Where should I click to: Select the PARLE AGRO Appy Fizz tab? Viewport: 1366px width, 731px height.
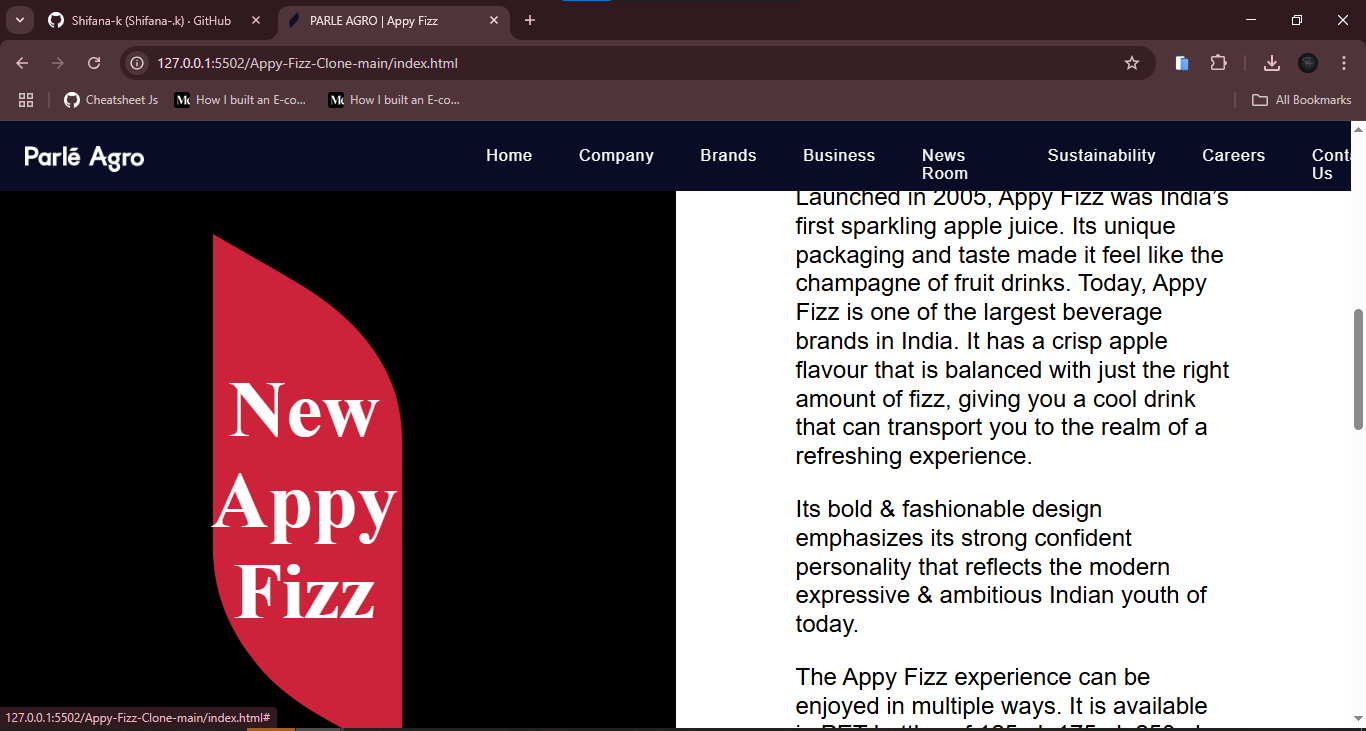coord(393,20)
